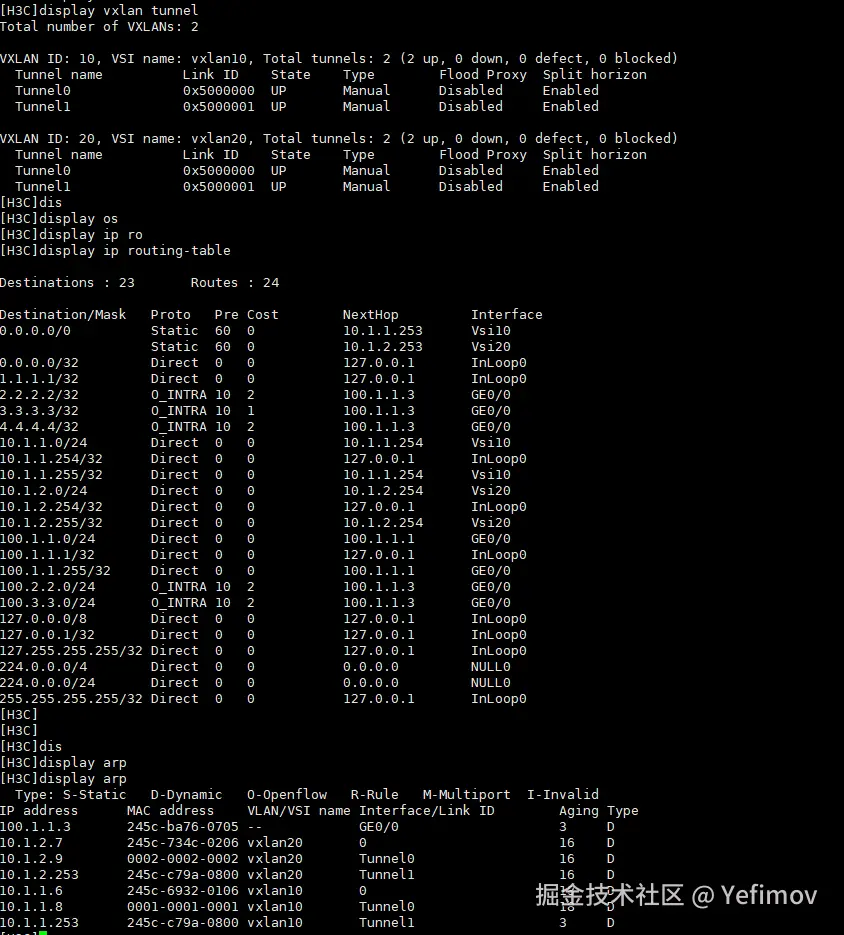Click ARP entry IP 10.1.1.8

(x=31, y=907)
